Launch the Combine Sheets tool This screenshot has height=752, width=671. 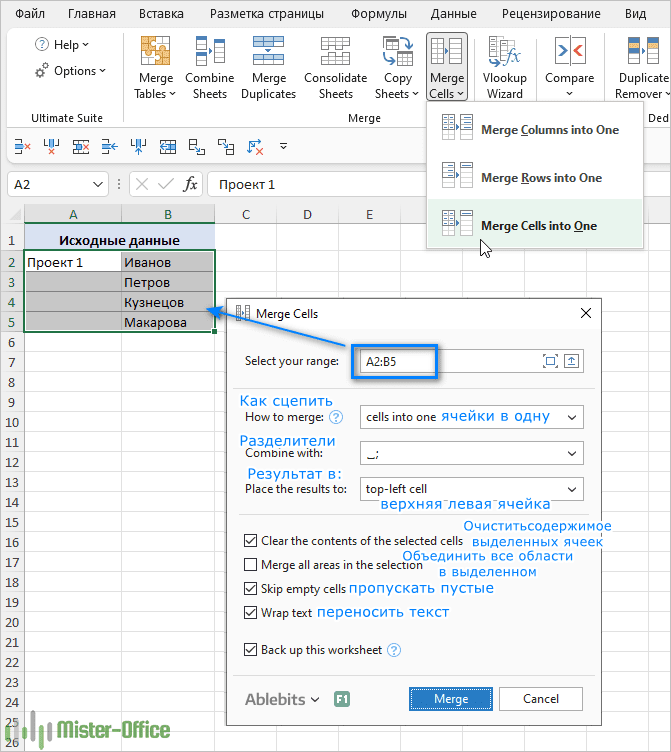pyautogui.click(x=210, y=67)
